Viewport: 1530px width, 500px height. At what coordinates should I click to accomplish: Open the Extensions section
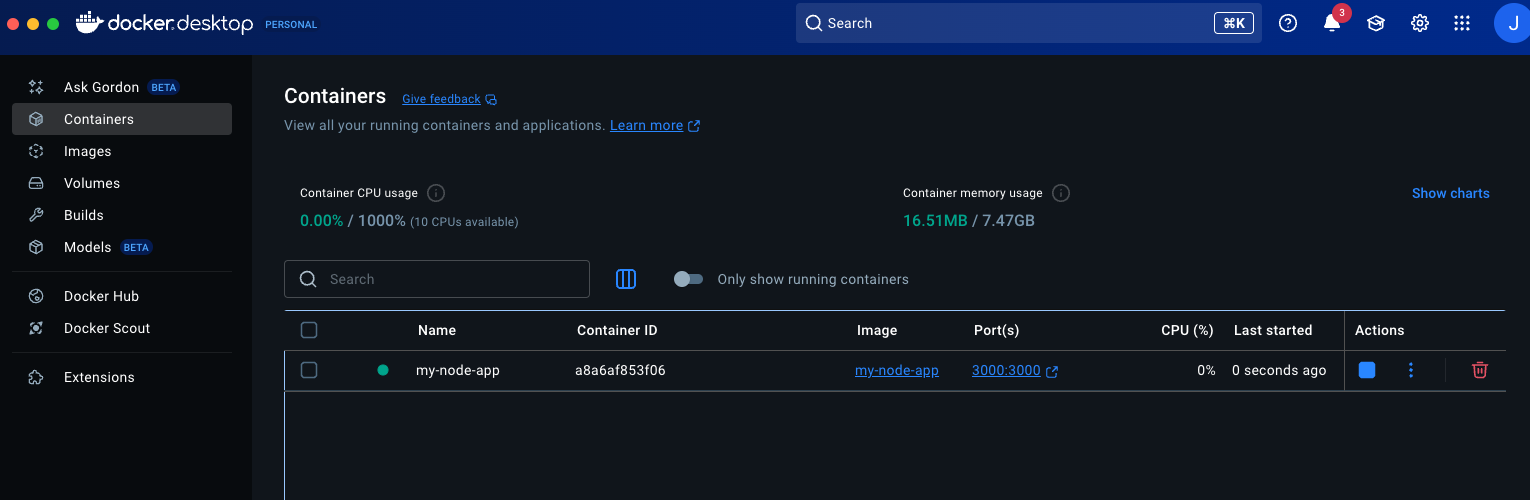122,377
